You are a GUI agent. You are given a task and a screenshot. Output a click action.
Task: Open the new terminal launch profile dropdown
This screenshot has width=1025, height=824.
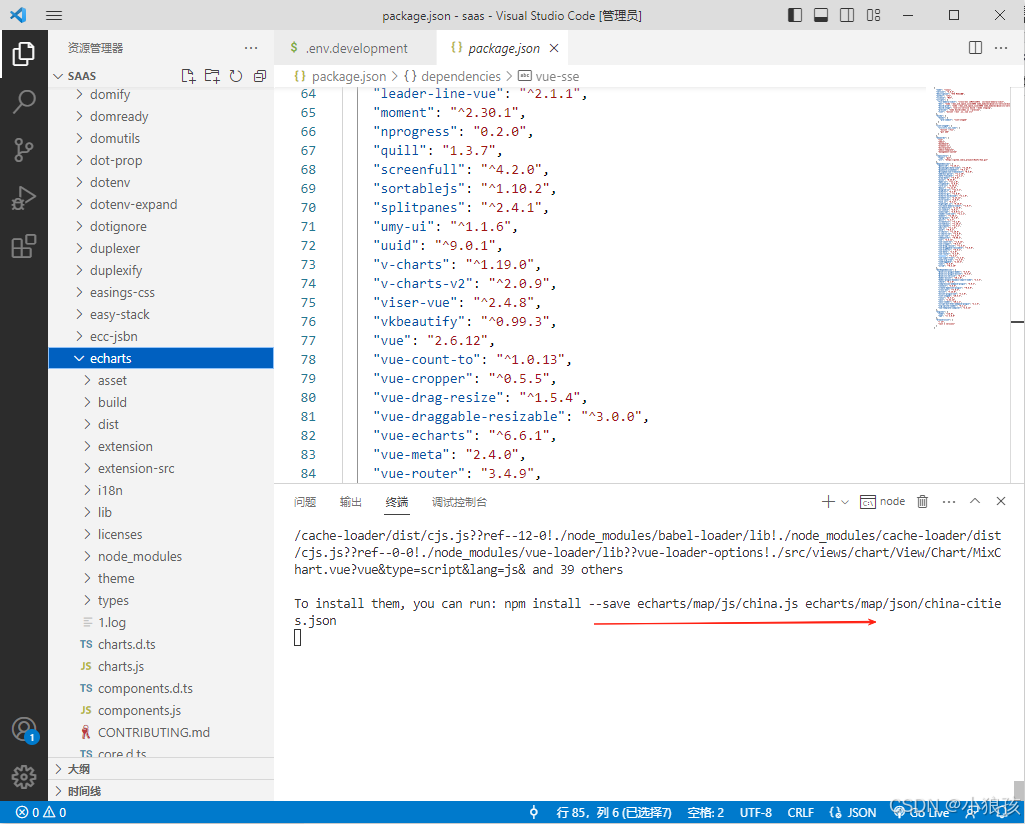point(845,502)
